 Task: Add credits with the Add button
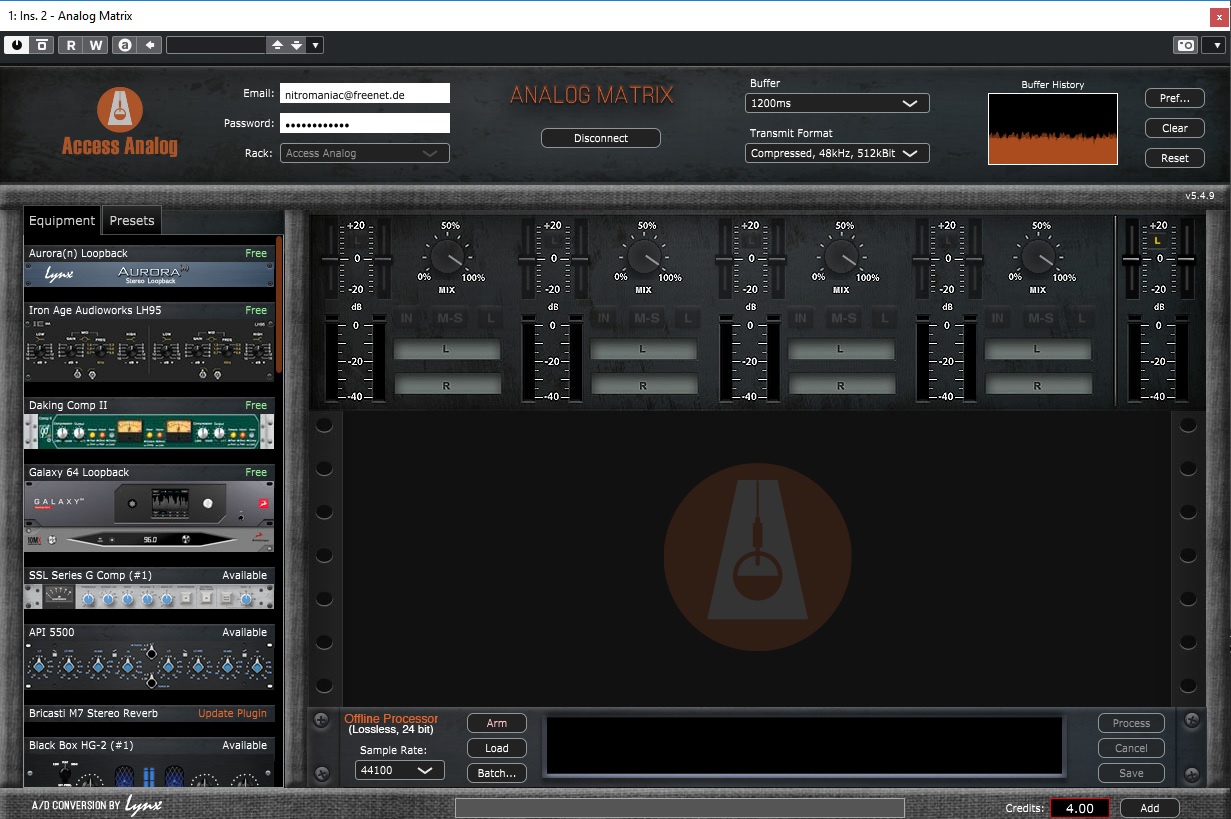tap(1150, 808)
